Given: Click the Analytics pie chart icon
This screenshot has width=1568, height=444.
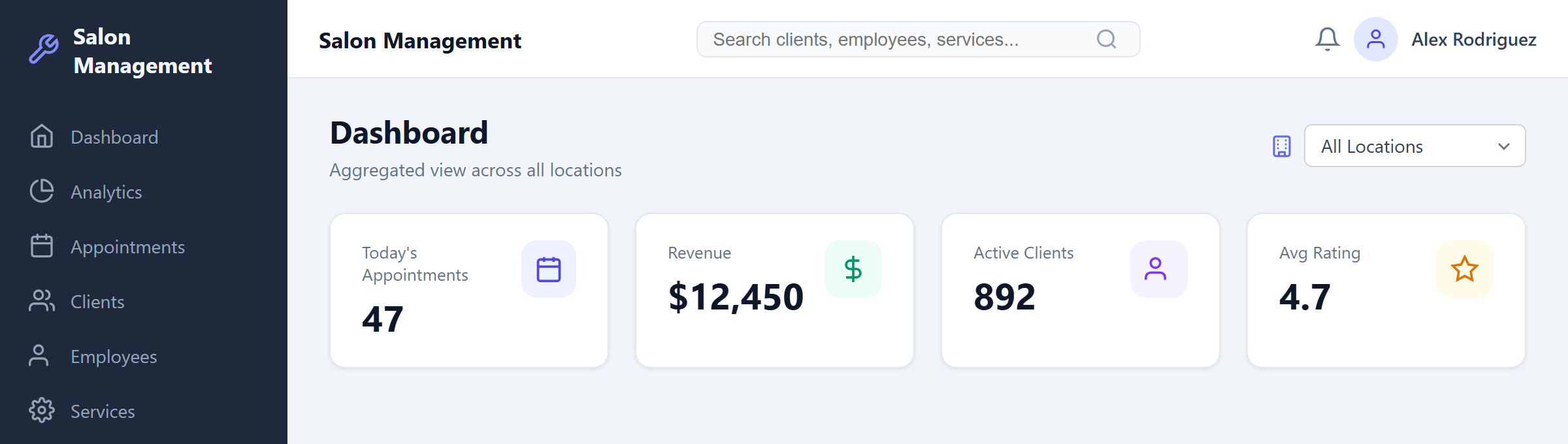Looking at the screenshot, I should coord(42,191).
